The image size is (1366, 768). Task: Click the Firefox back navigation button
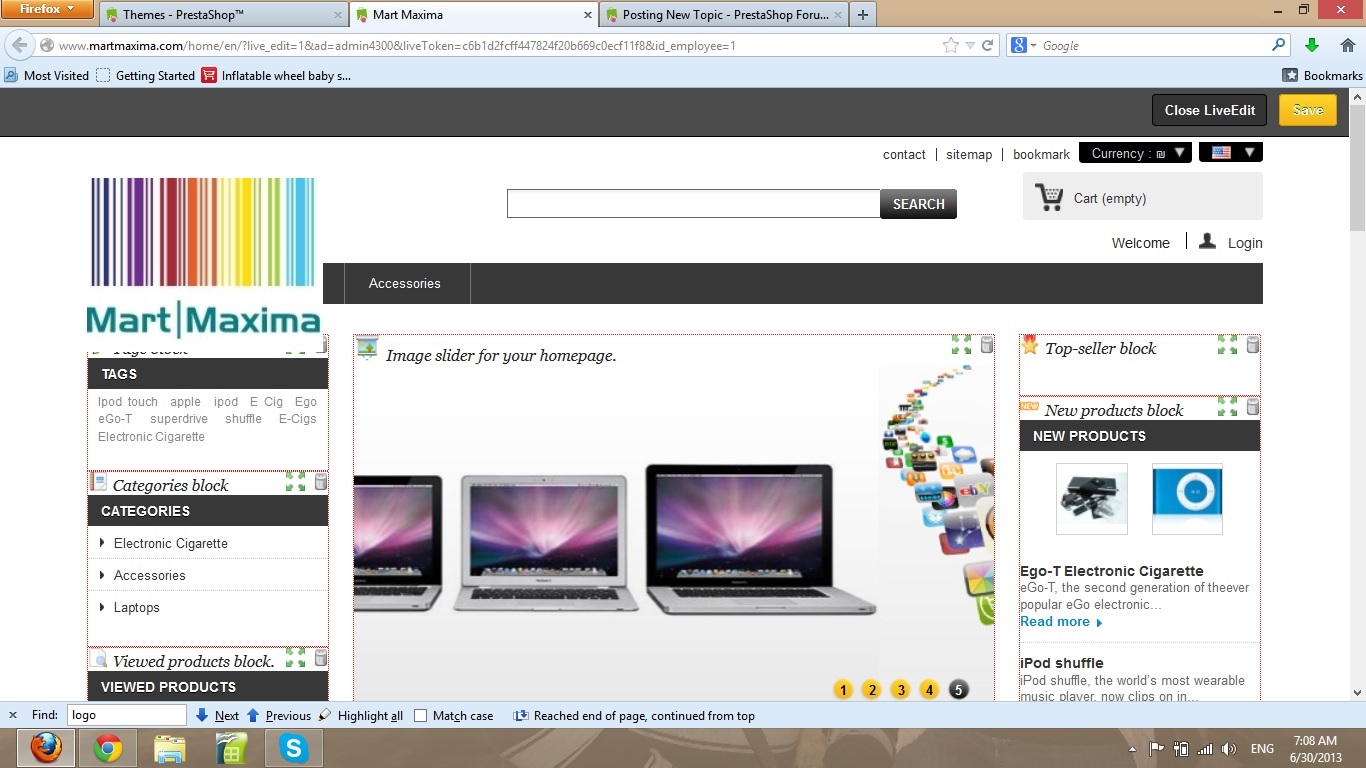20,45
